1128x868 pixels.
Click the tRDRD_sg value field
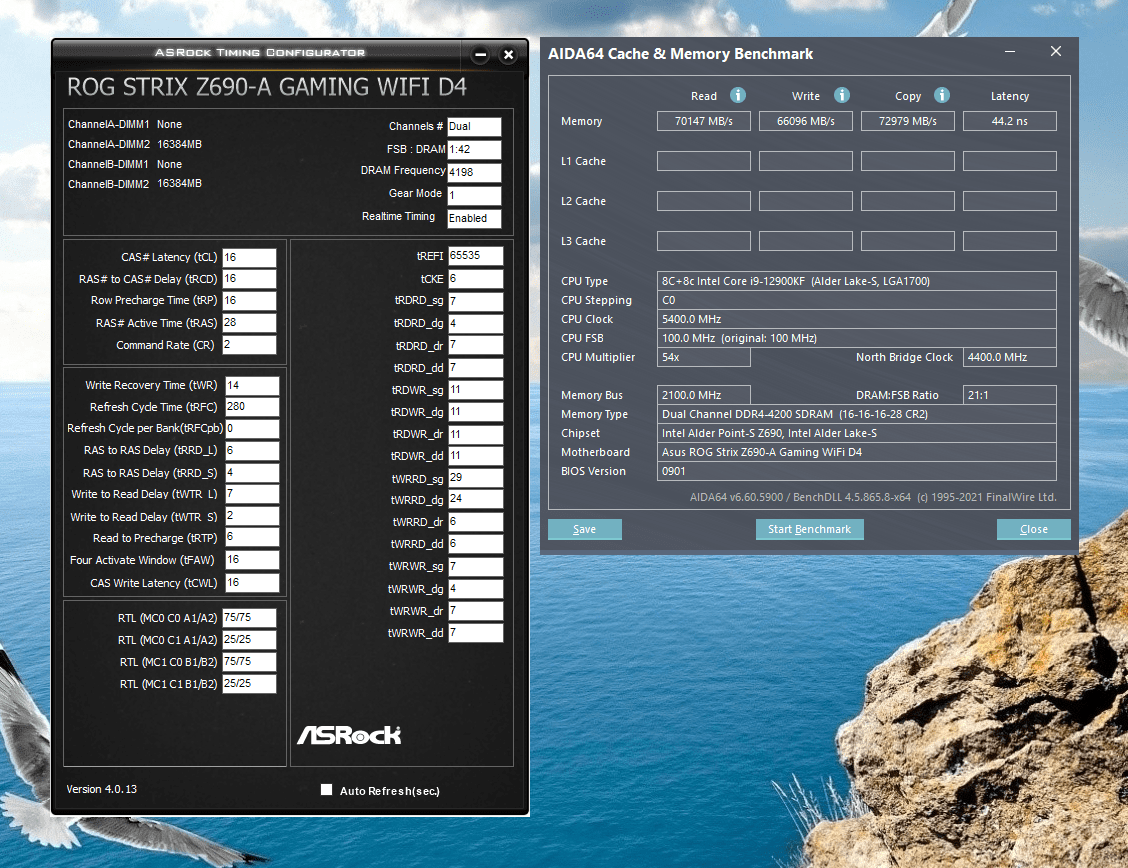click(x=476, y=301)
